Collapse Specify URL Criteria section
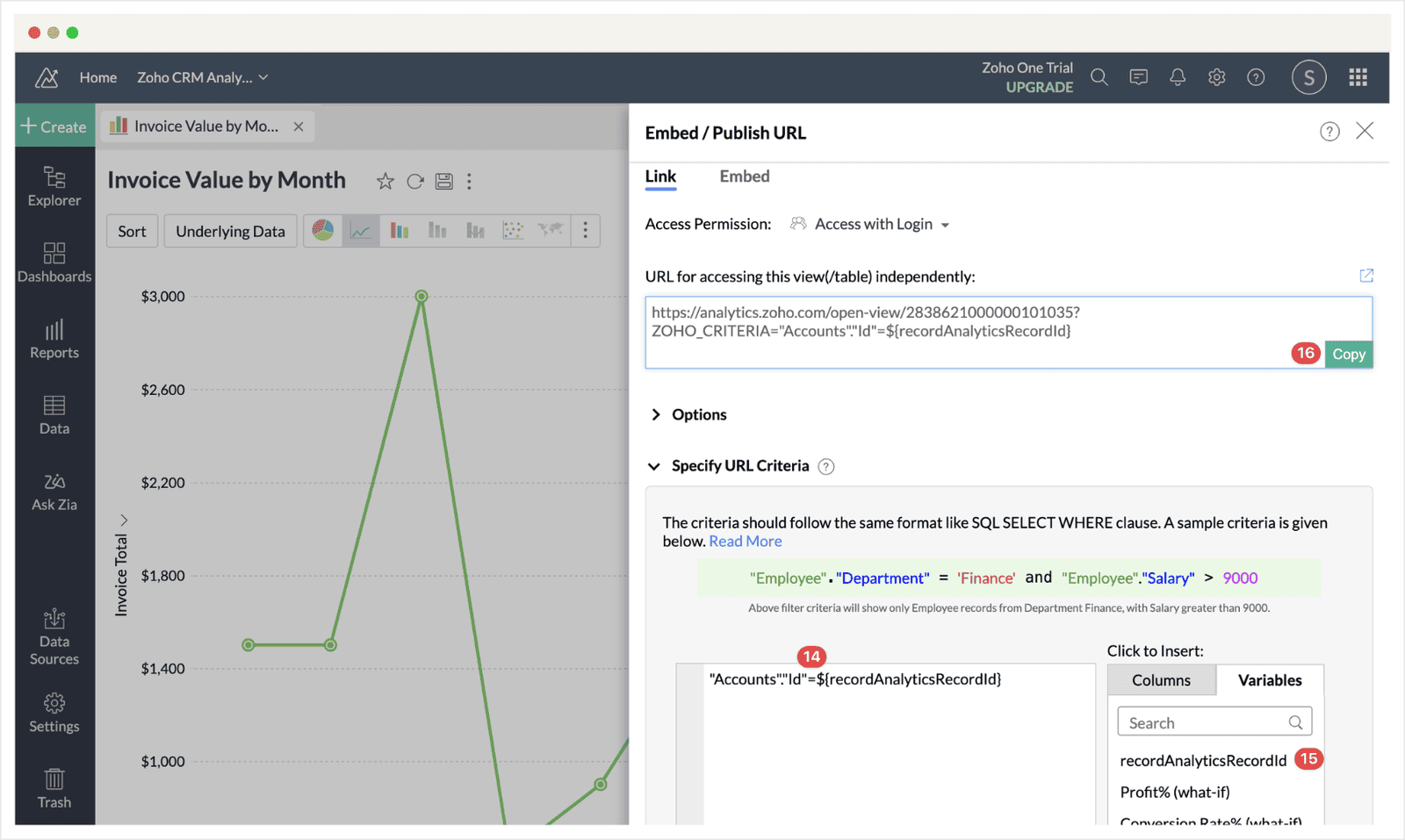Image resolution: width=1405 pixels, height=840 pixels. click(653, 466)
